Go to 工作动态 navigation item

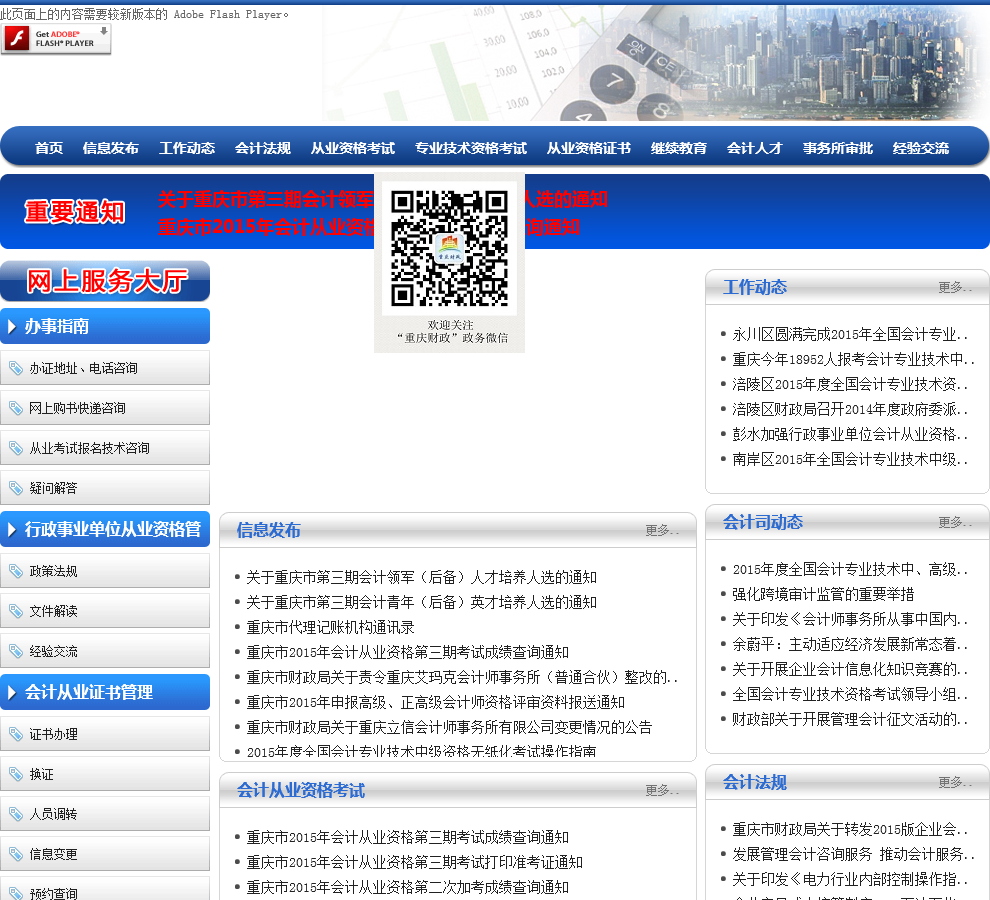[187, 148]
